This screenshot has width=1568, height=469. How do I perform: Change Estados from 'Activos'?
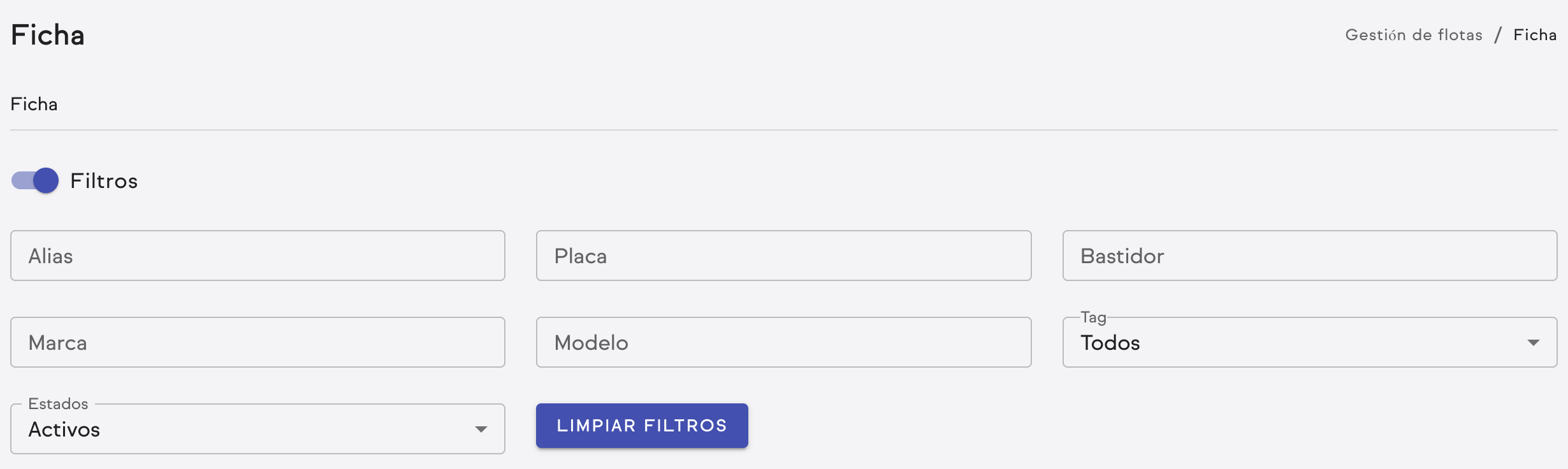(255, 429)
